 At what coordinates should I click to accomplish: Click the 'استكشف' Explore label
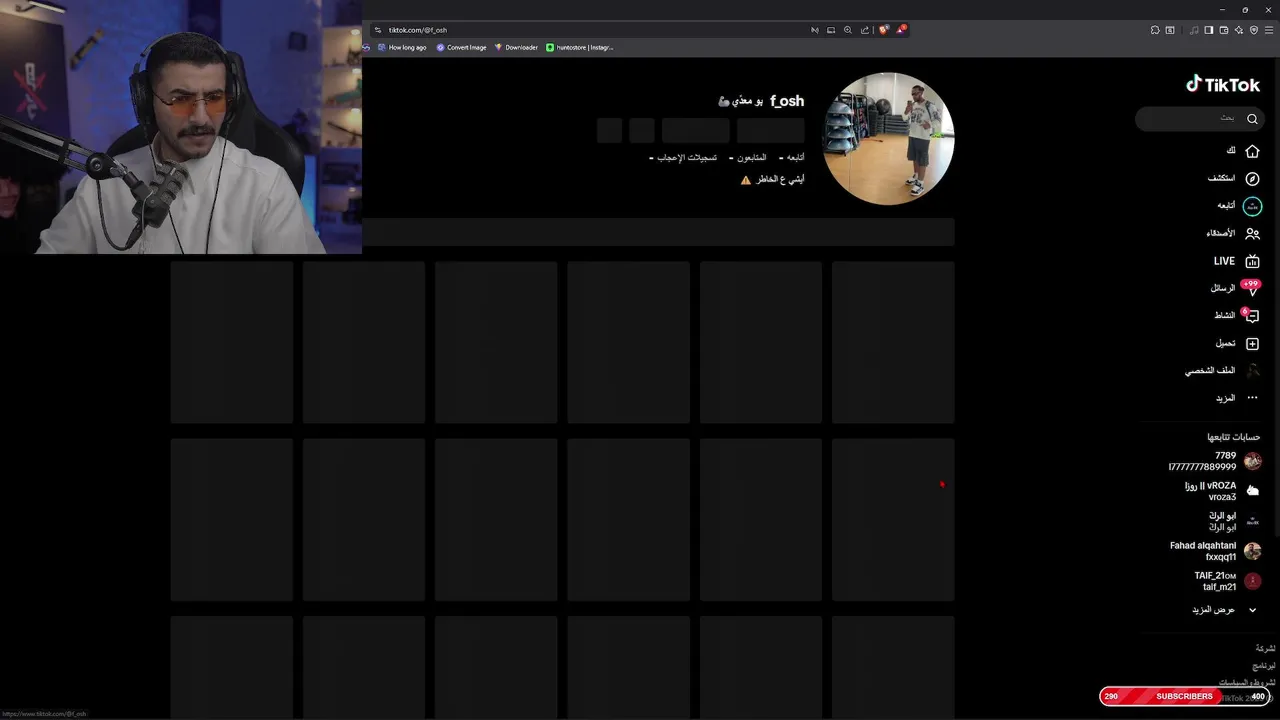click(1221, 179)
